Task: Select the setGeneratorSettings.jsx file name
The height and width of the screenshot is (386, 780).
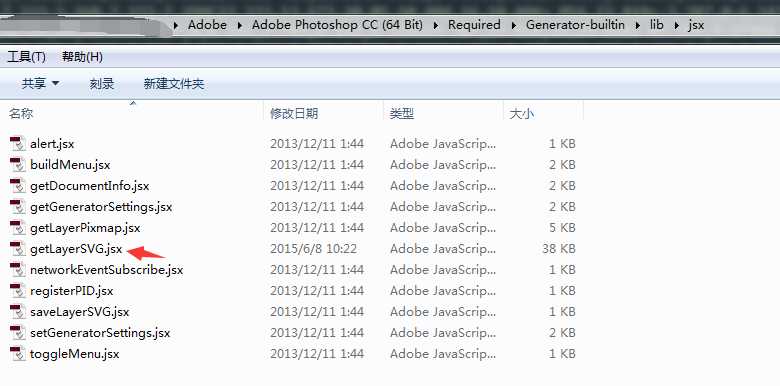Action: point(100,333)
